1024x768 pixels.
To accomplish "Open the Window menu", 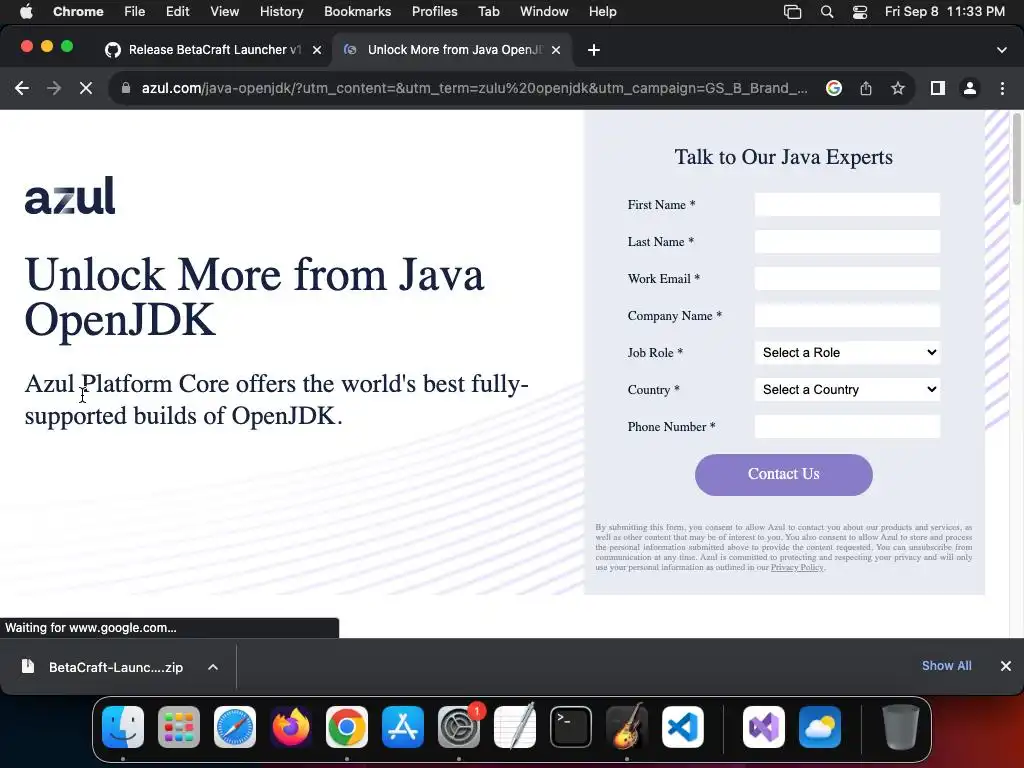I will (x=544, y=12).
